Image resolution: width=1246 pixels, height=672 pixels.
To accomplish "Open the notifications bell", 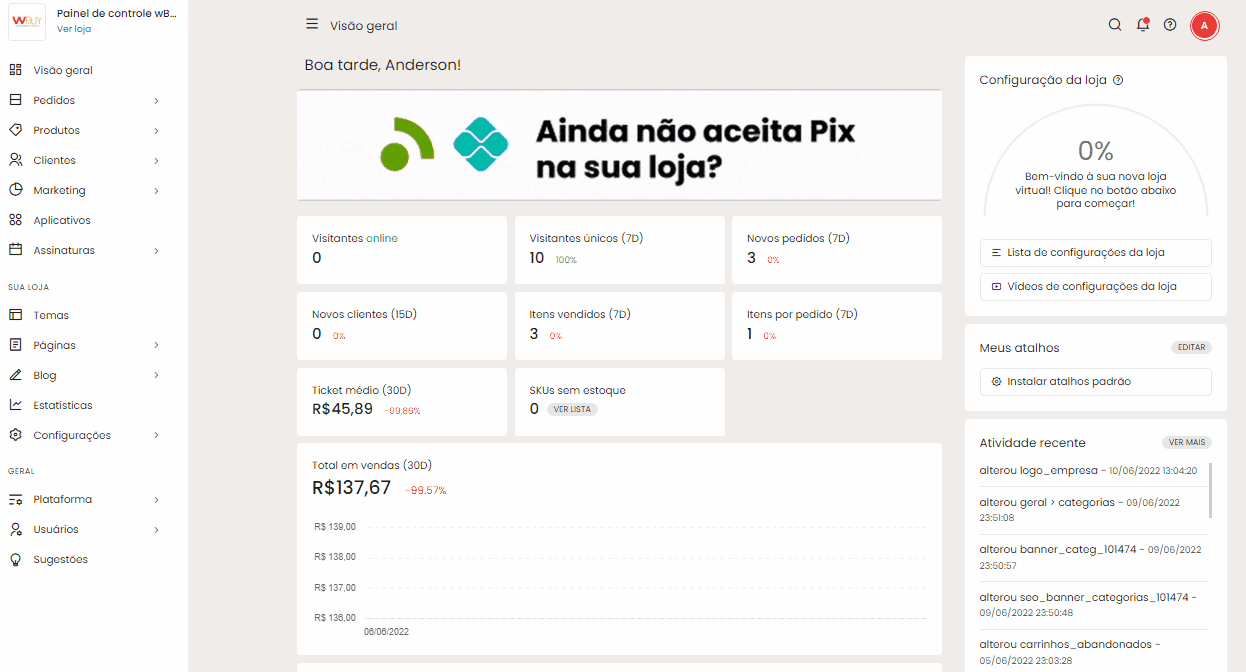I will 1143,25.
